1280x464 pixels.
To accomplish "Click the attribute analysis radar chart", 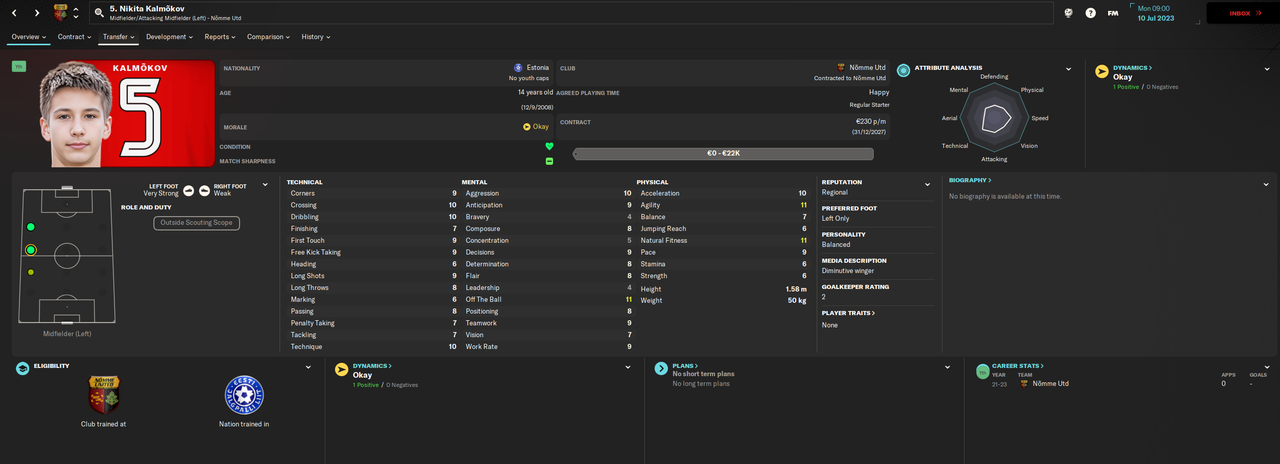I will coord(994,119).
